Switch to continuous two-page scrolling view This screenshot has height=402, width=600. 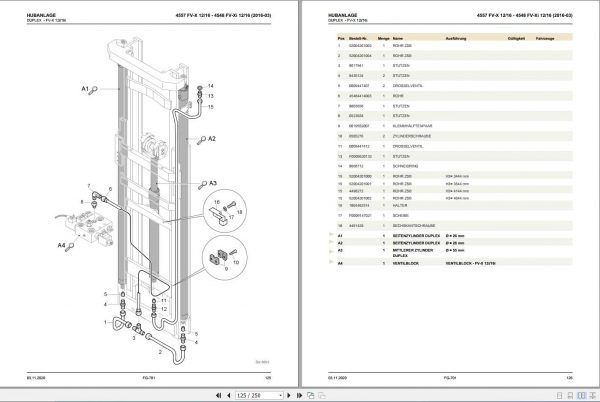click(593, 395)
